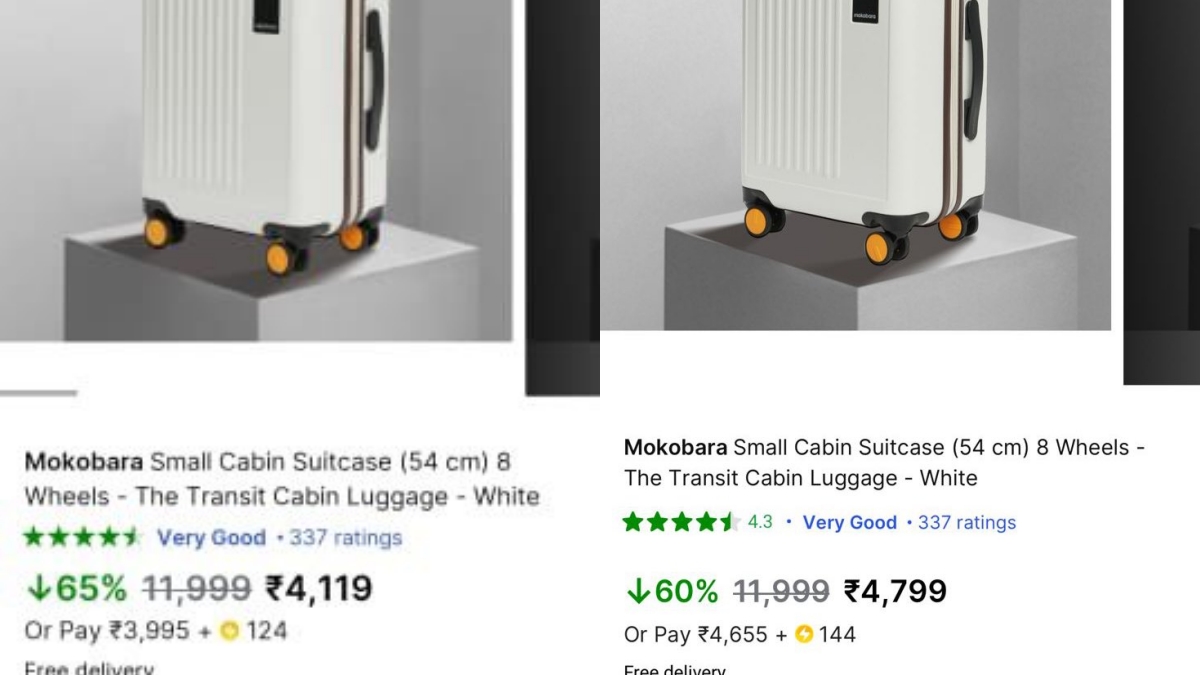Image resolution: width=1200 pixels, height=675 pixels.
Task: Click the grey image carousel indicator bar
Action: coord(38,393)
